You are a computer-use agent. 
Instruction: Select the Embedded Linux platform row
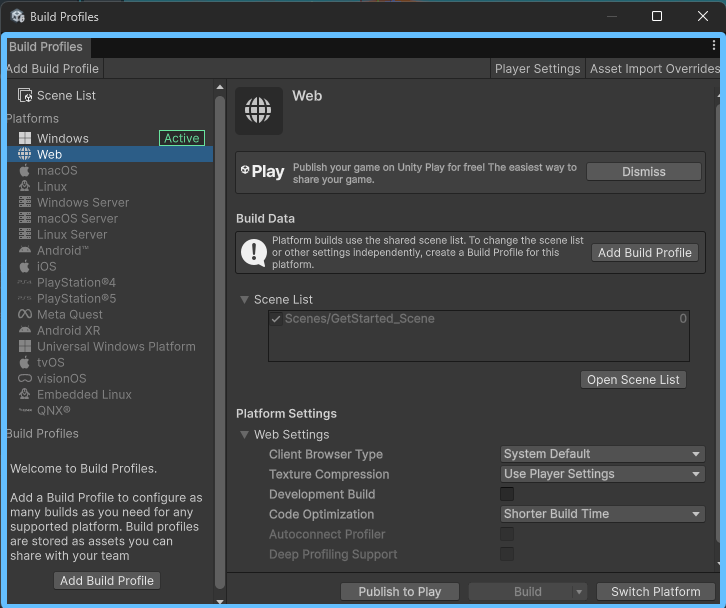(x=110, y=394)
